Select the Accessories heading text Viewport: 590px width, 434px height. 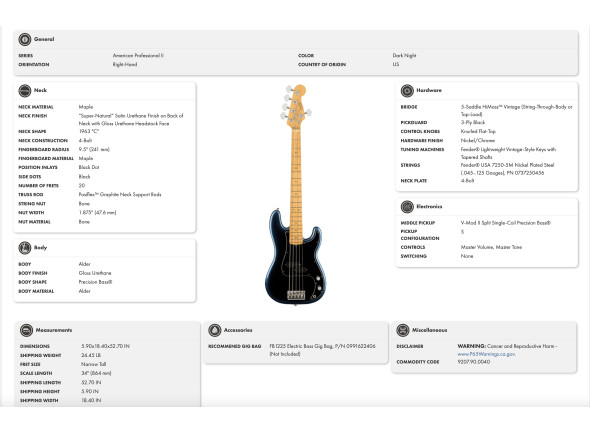pyautogui.click(x=238, y=330)
